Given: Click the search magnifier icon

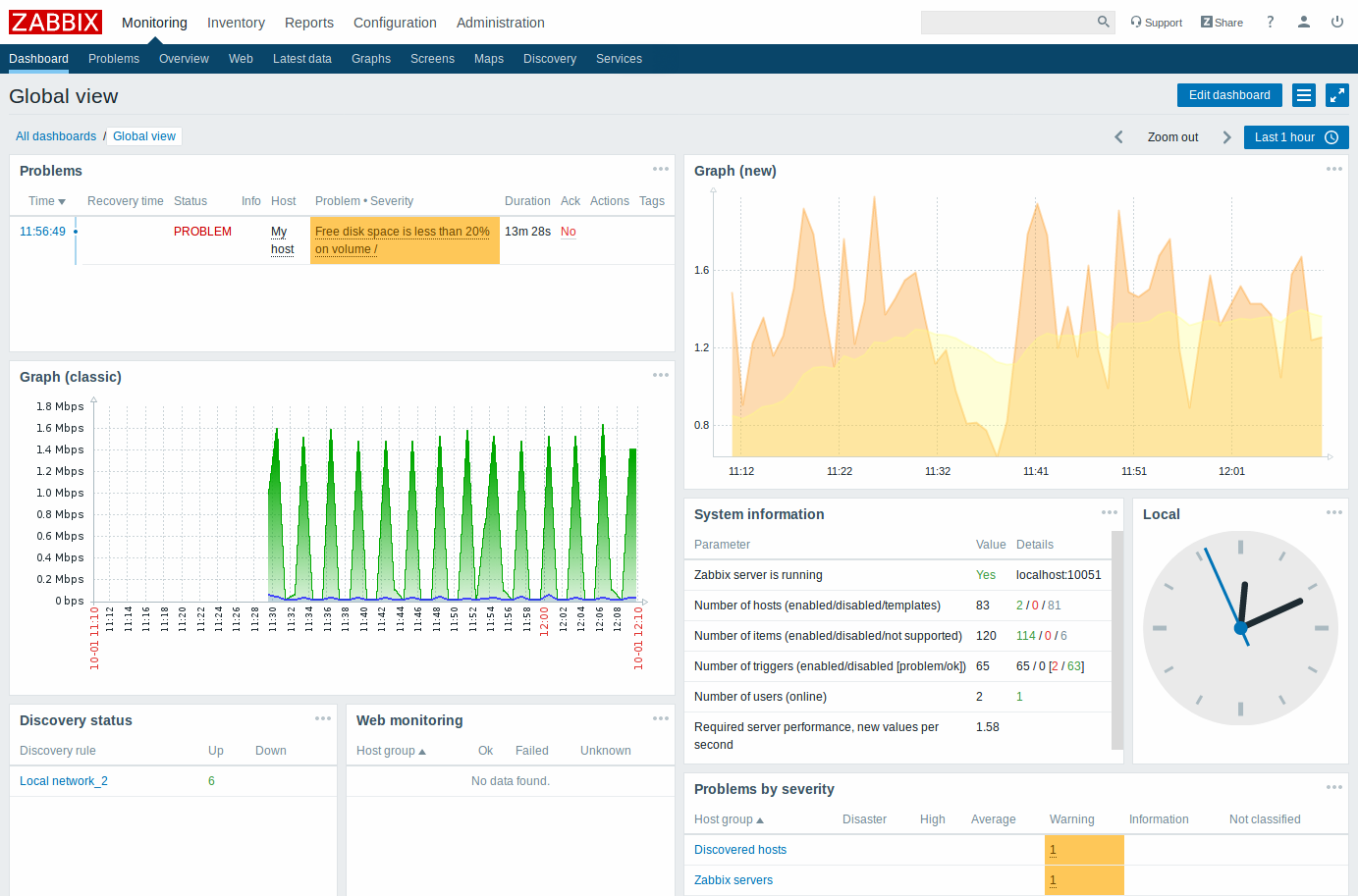Looking at the screenshot, I should click(x=1104, y=22).
